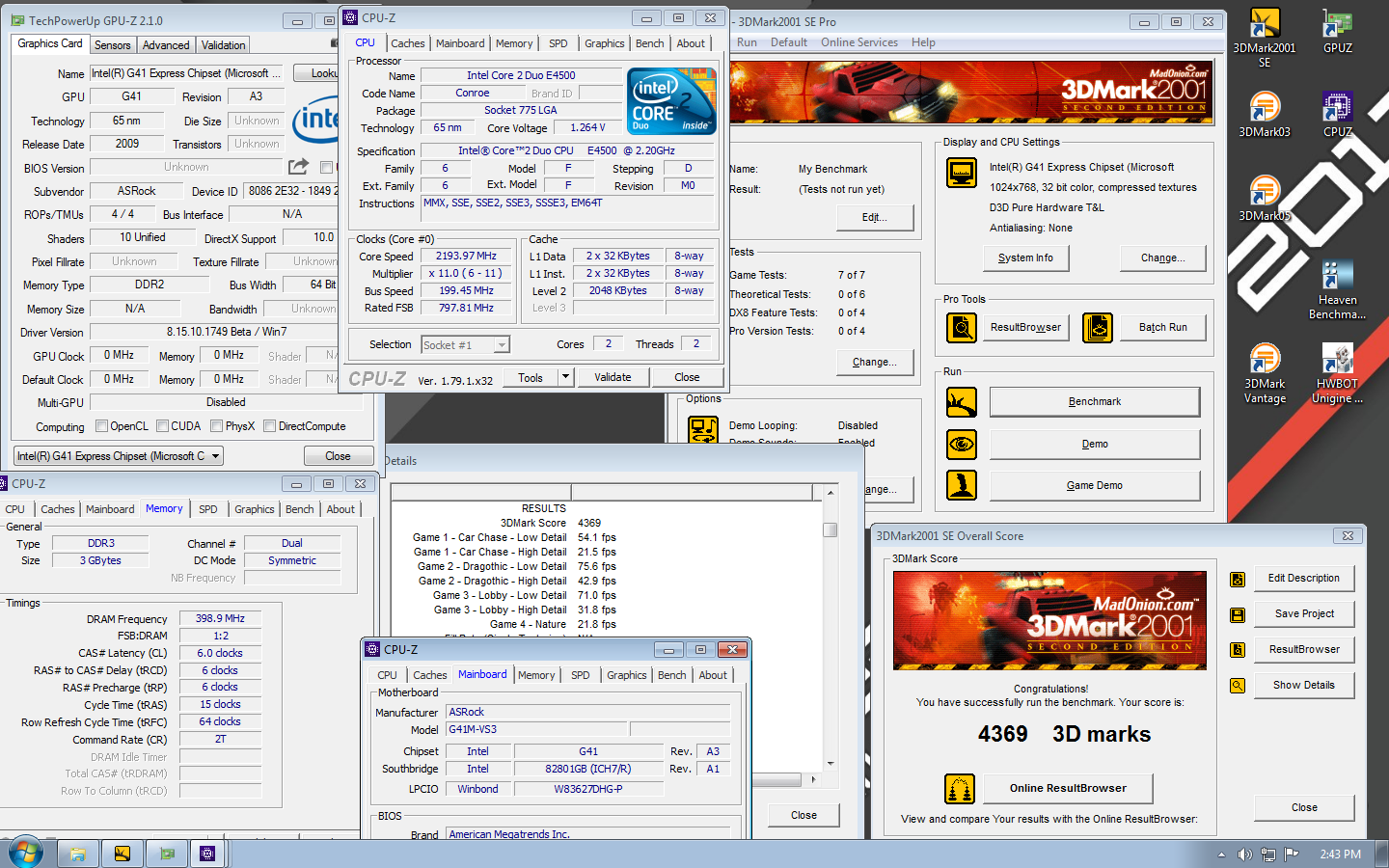The image size is (1389, 868).
Task: Open Validation tab in GPU-Z
Action: (x=223, y=45)
